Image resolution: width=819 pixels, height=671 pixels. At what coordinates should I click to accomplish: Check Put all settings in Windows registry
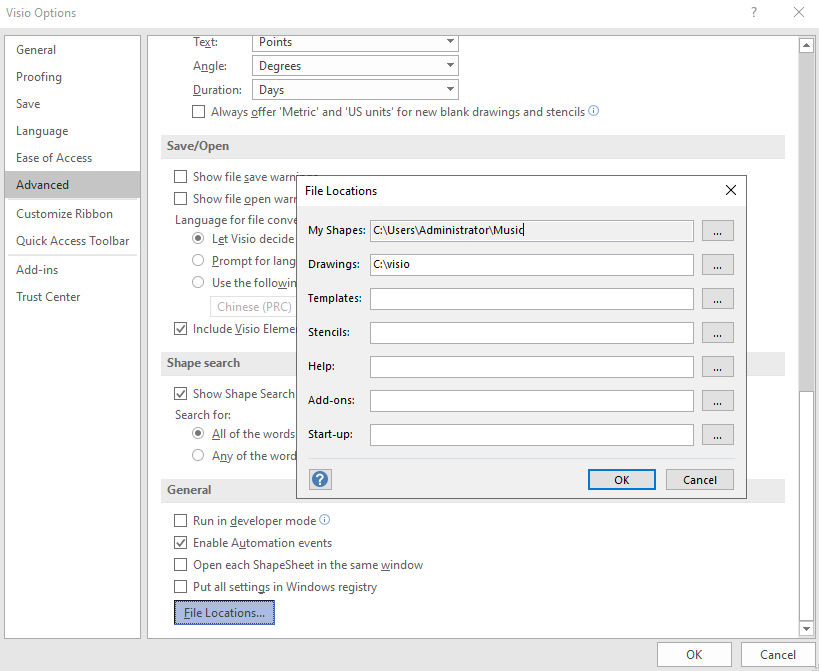pos(180,586)
